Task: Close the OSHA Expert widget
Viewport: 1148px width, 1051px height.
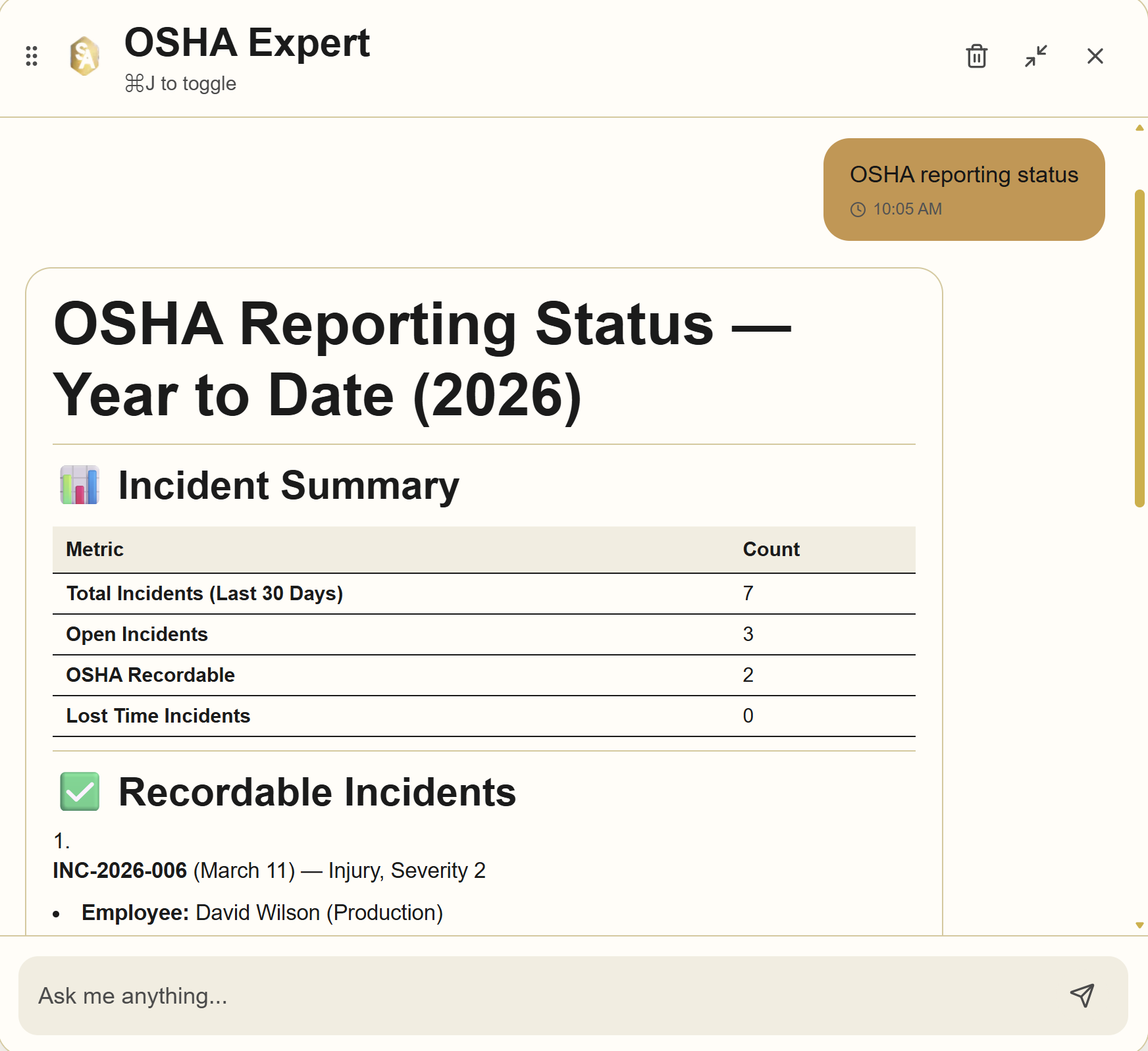Action: pyautogui.click(x=1095, y=57)
